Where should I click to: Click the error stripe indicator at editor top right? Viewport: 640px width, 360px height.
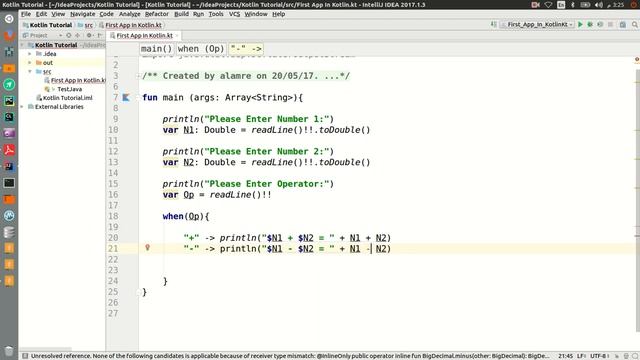pos(637,60)
